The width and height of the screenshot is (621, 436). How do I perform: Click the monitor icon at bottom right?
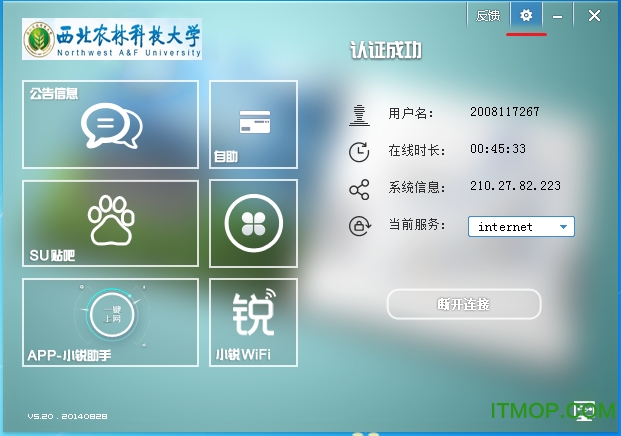click(x=586, y=410)
